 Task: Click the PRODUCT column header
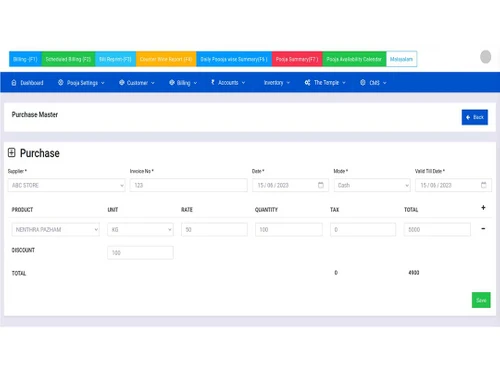pyautogui.click(x=22, y=210)
